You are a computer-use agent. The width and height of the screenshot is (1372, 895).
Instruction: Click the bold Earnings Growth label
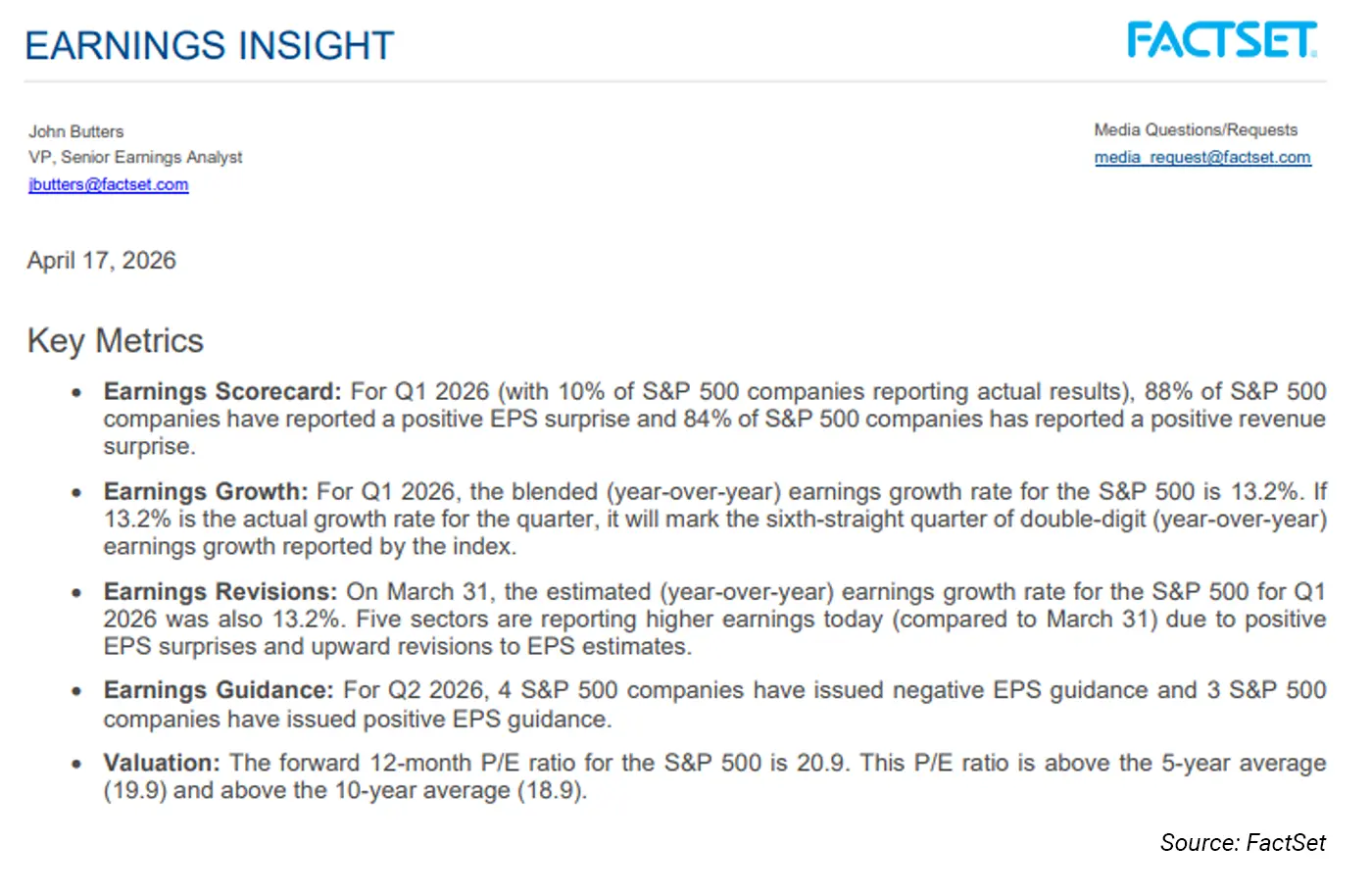[x=206, y=492]
